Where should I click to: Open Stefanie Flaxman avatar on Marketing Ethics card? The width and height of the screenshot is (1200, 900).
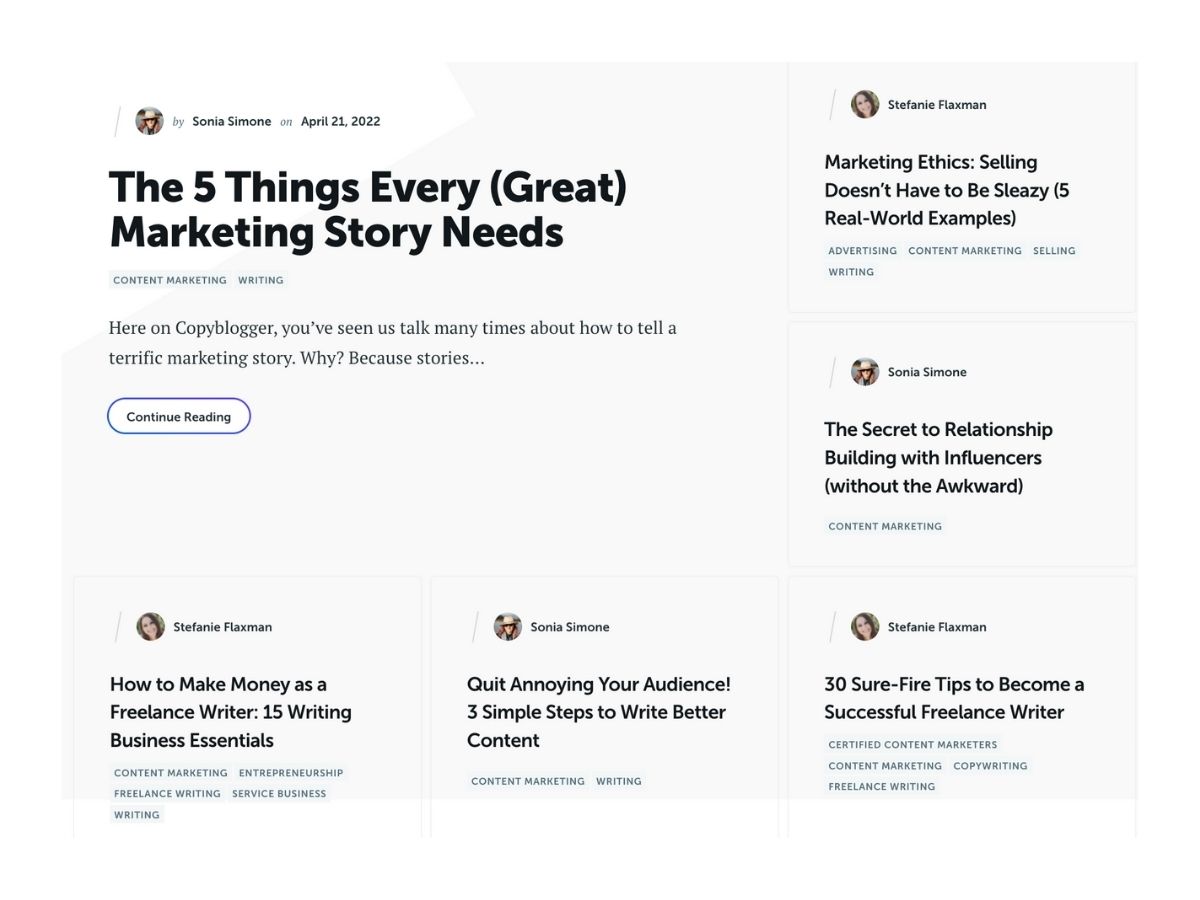point(865,104)
